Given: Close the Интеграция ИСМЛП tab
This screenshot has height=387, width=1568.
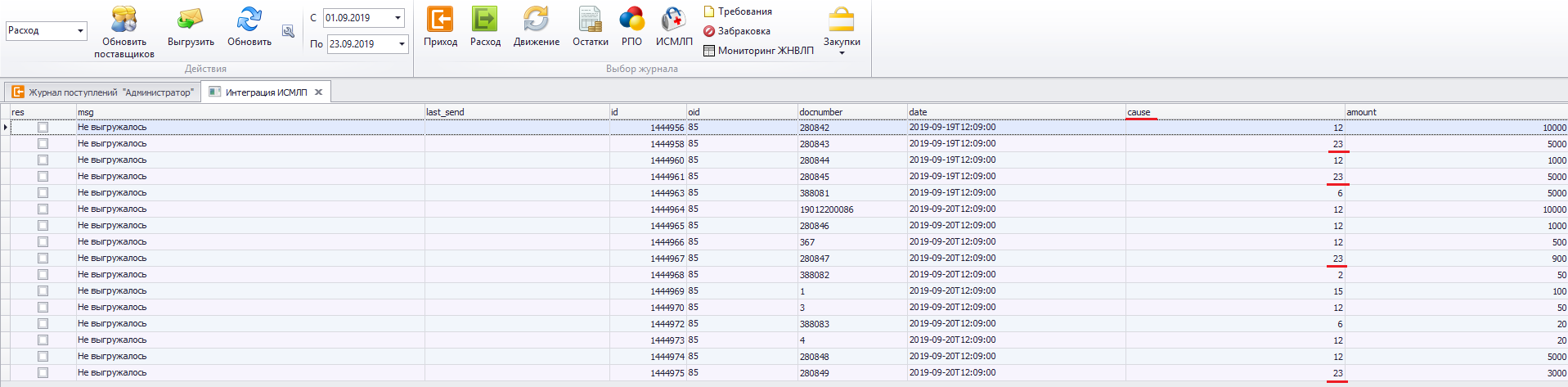Looking at the screenshot, I should (319, 92).
